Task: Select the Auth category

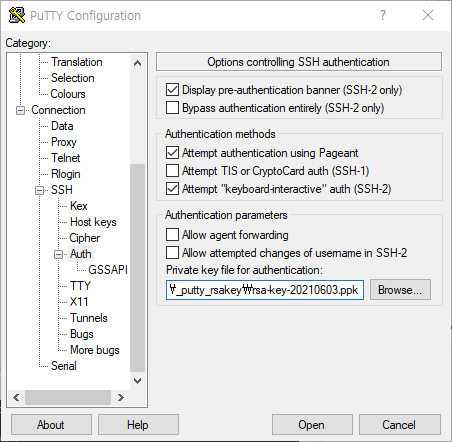Action: pos(80,254)
